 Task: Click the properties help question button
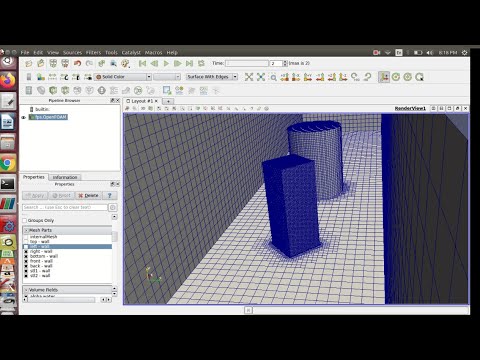pos(110,196)
